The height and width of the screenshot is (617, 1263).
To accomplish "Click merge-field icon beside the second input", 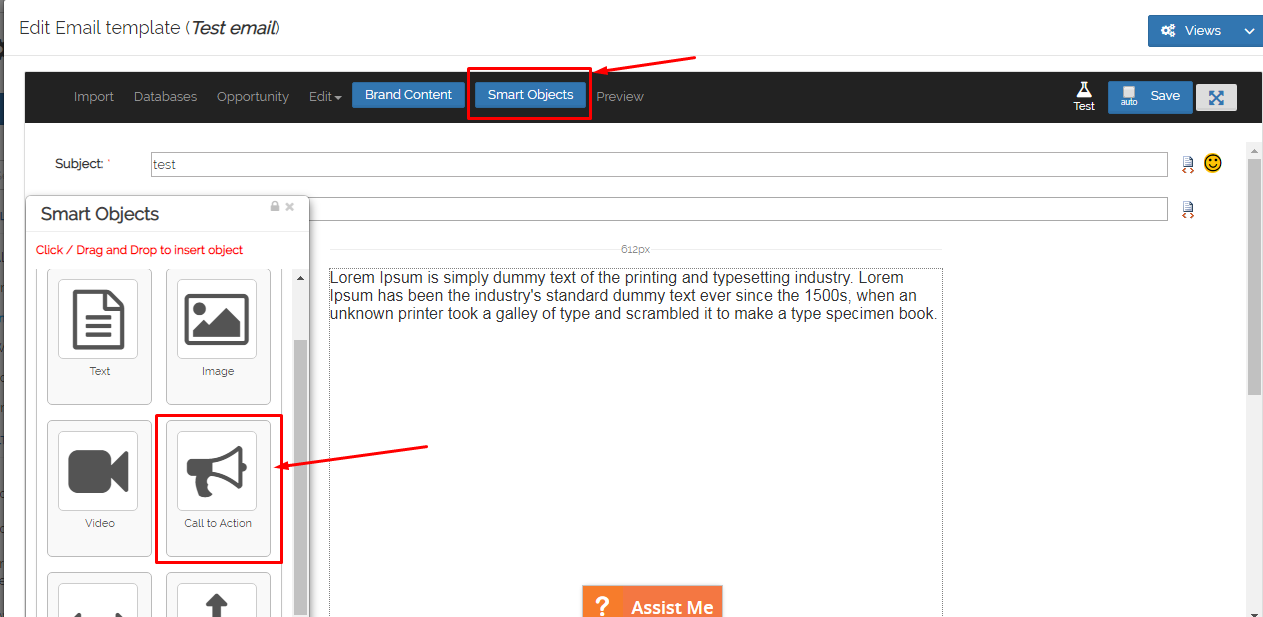I will (1188, 209).
